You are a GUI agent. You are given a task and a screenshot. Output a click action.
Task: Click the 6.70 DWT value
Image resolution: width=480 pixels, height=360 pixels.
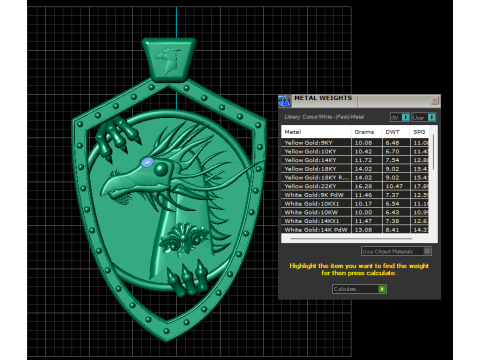tap(392, 151)
